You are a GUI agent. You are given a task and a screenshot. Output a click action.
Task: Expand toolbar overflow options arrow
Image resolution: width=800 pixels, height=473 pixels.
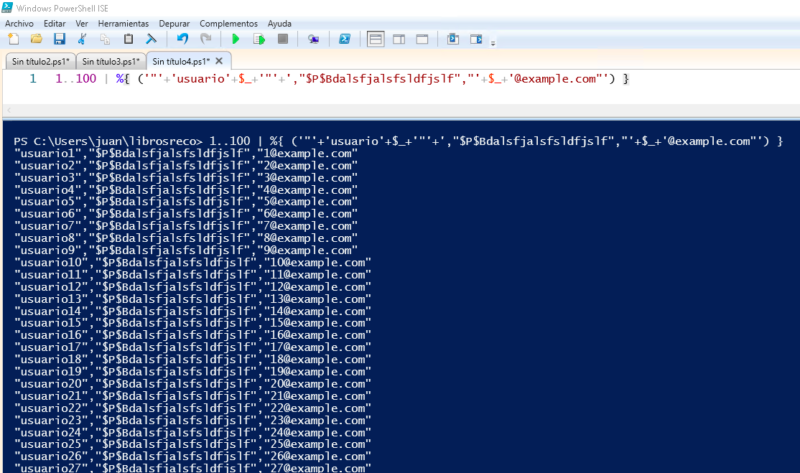tap(493, 43)
